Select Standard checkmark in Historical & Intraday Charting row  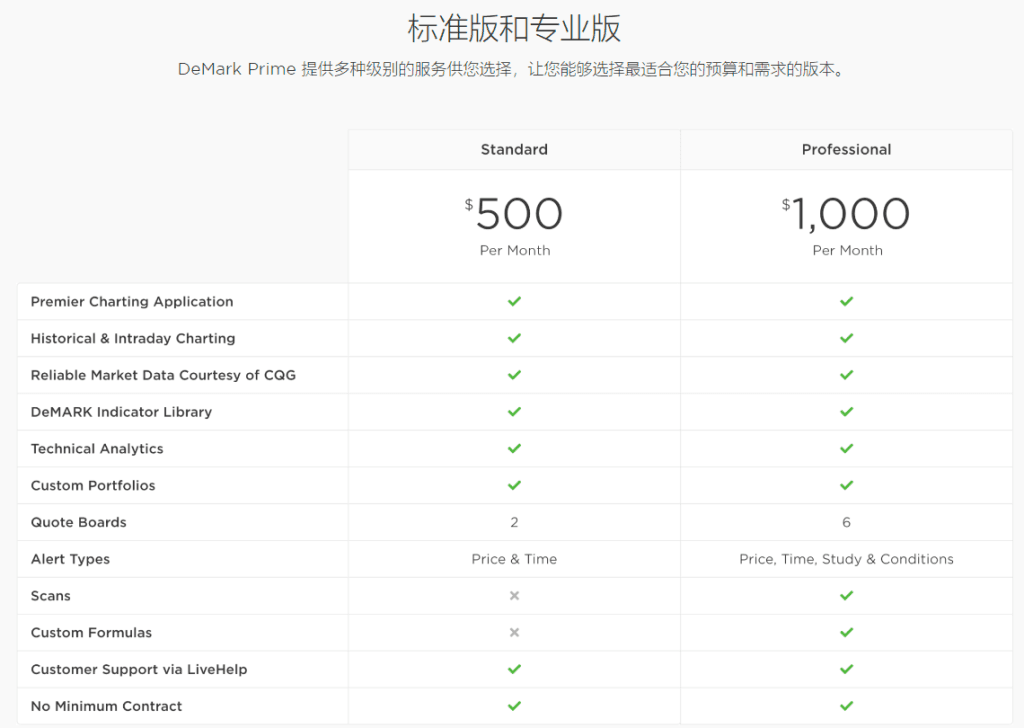click(x=515, y=338)
